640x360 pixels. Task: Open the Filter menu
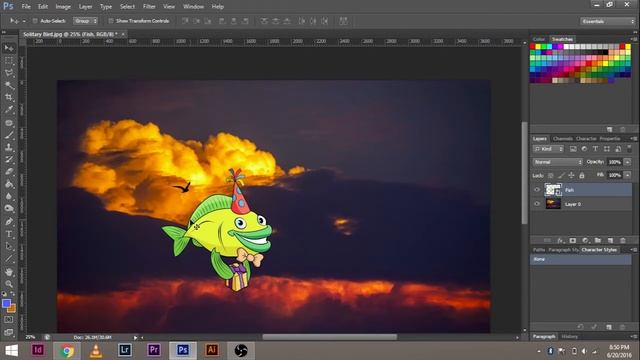click(149, 7)
